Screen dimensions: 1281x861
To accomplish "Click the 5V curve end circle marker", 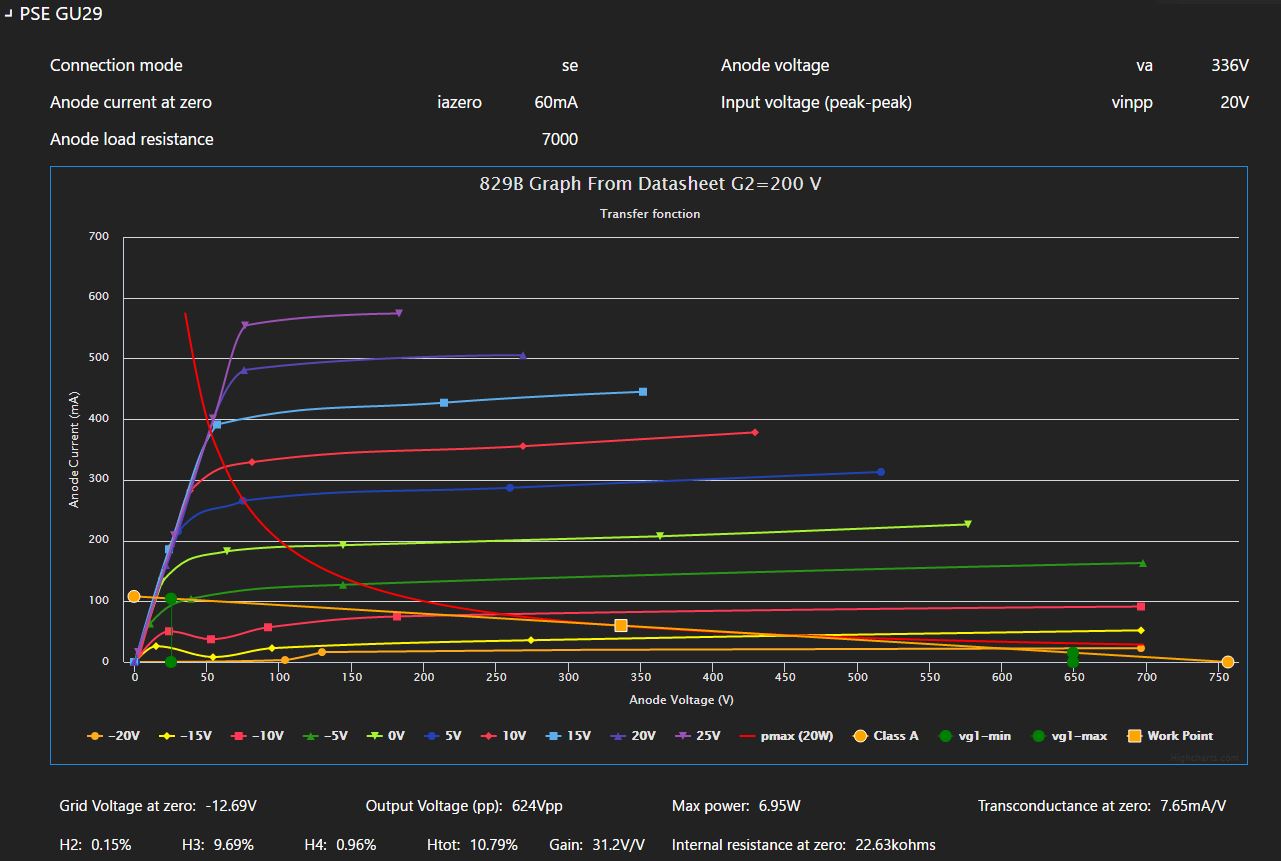I will [x=881, y=472].
